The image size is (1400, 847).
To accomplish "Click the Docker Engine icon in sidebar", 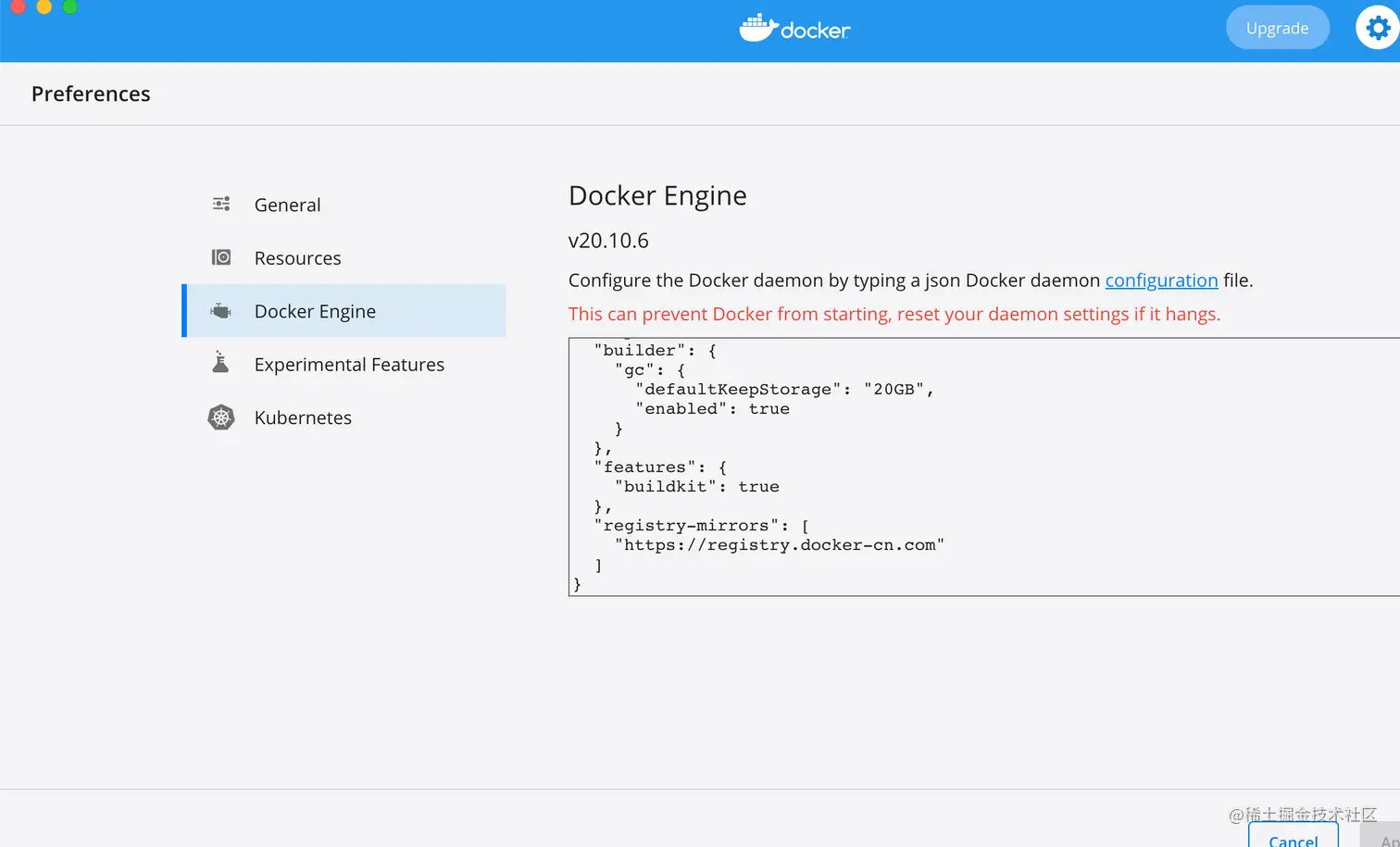I will click(220, 311).
